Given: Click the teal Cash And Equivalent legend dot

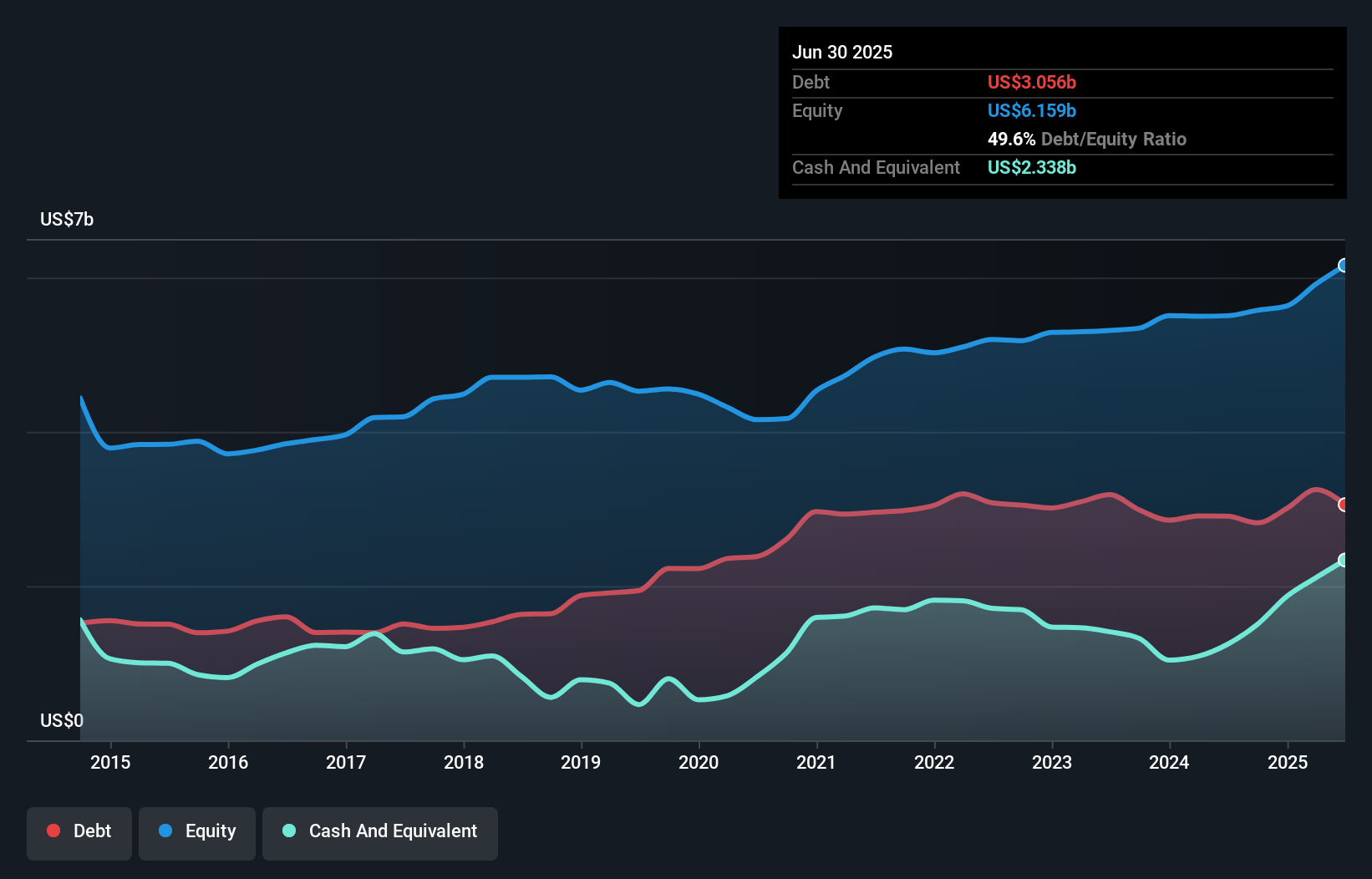Looking at the screenshot, I should [287, 831].
